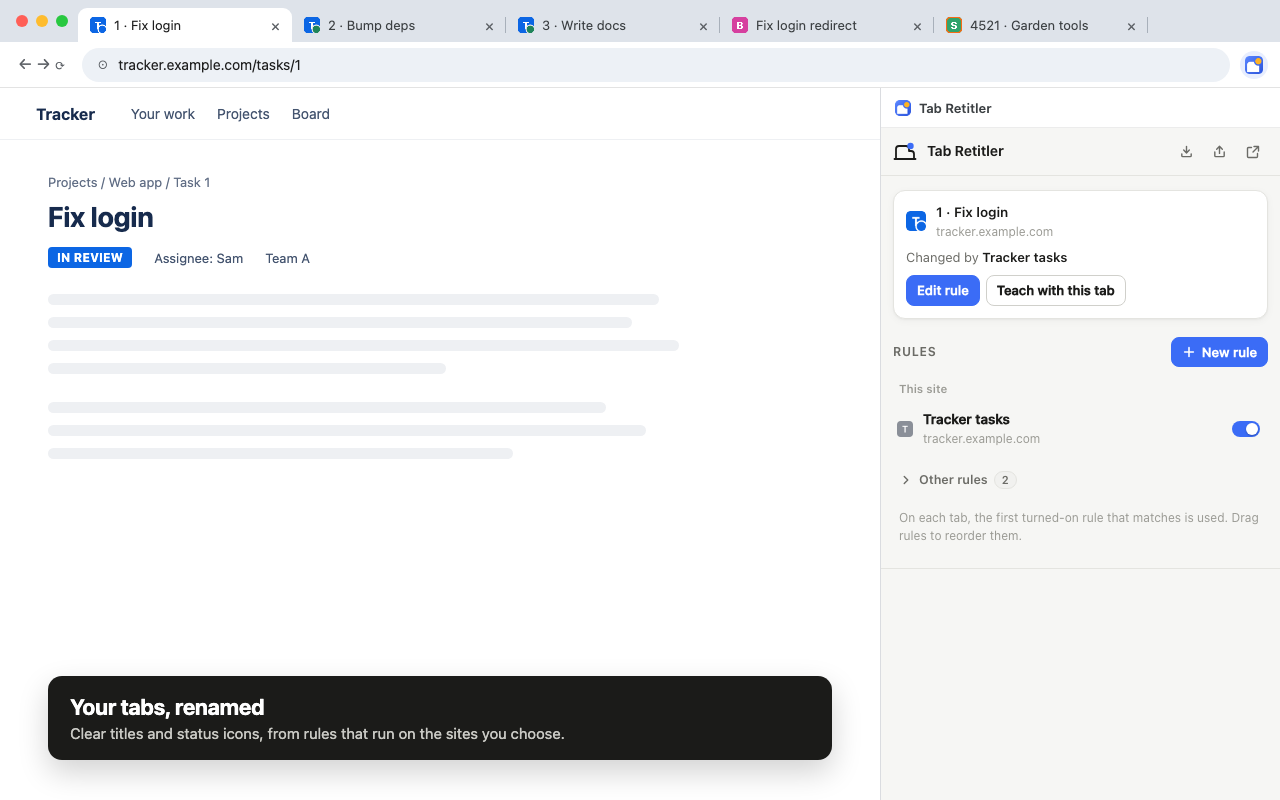Click the upload arrow icon in Tab Retitler header
Viewport: 1280px width, 800px height.
(x=1219, y=152)
